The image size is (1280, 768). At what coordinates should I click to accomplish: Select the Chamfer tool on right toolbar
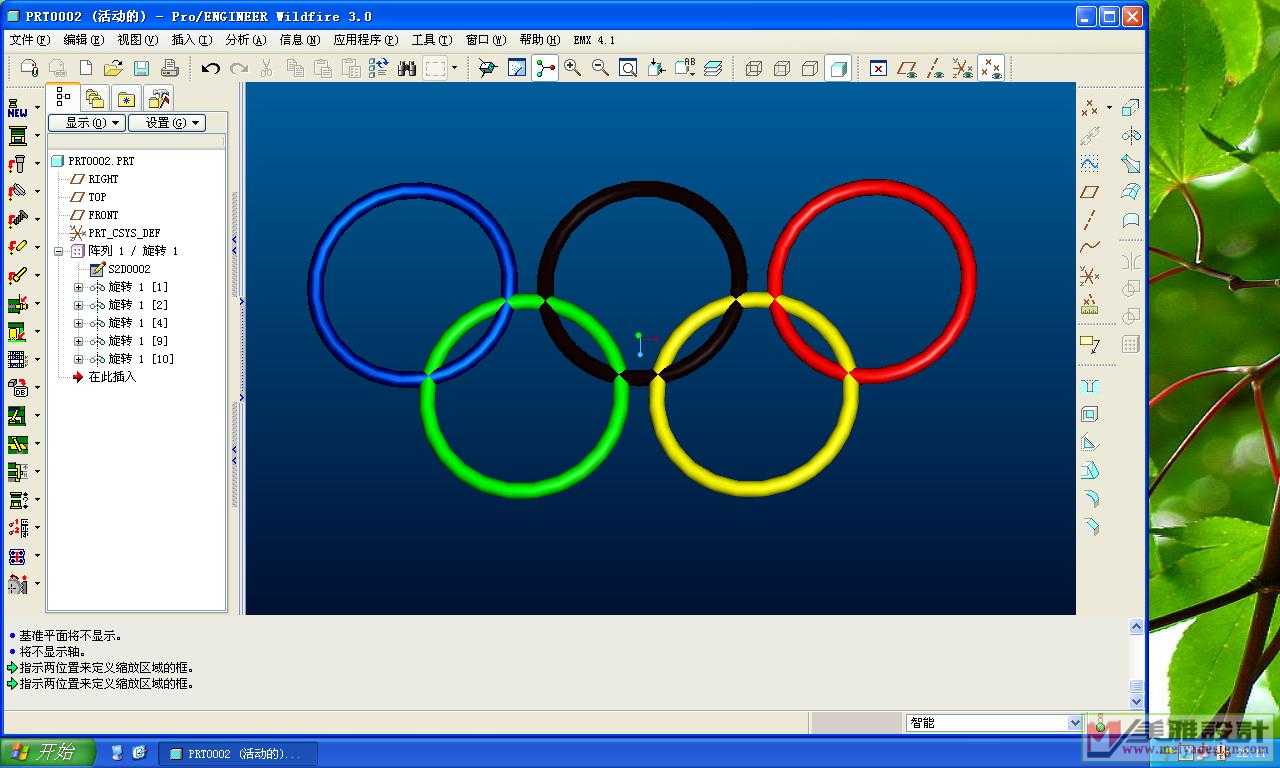pyautogui.click(x=1090, y=526)
